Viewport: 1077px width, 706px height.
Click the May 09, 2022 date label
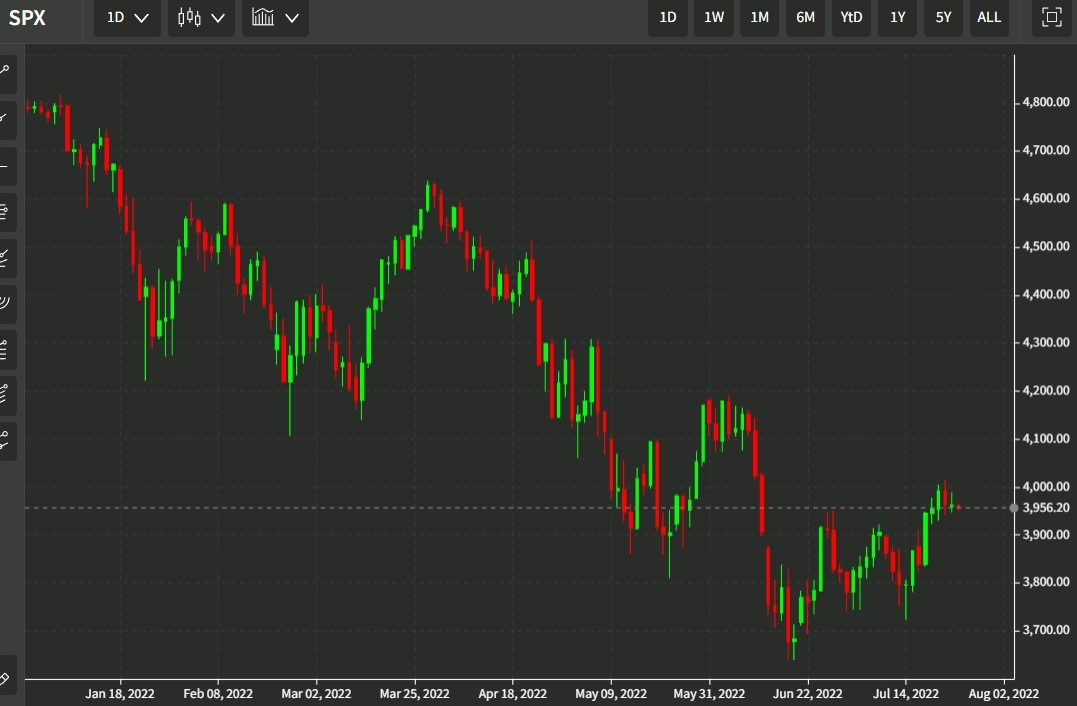(611, 694)
